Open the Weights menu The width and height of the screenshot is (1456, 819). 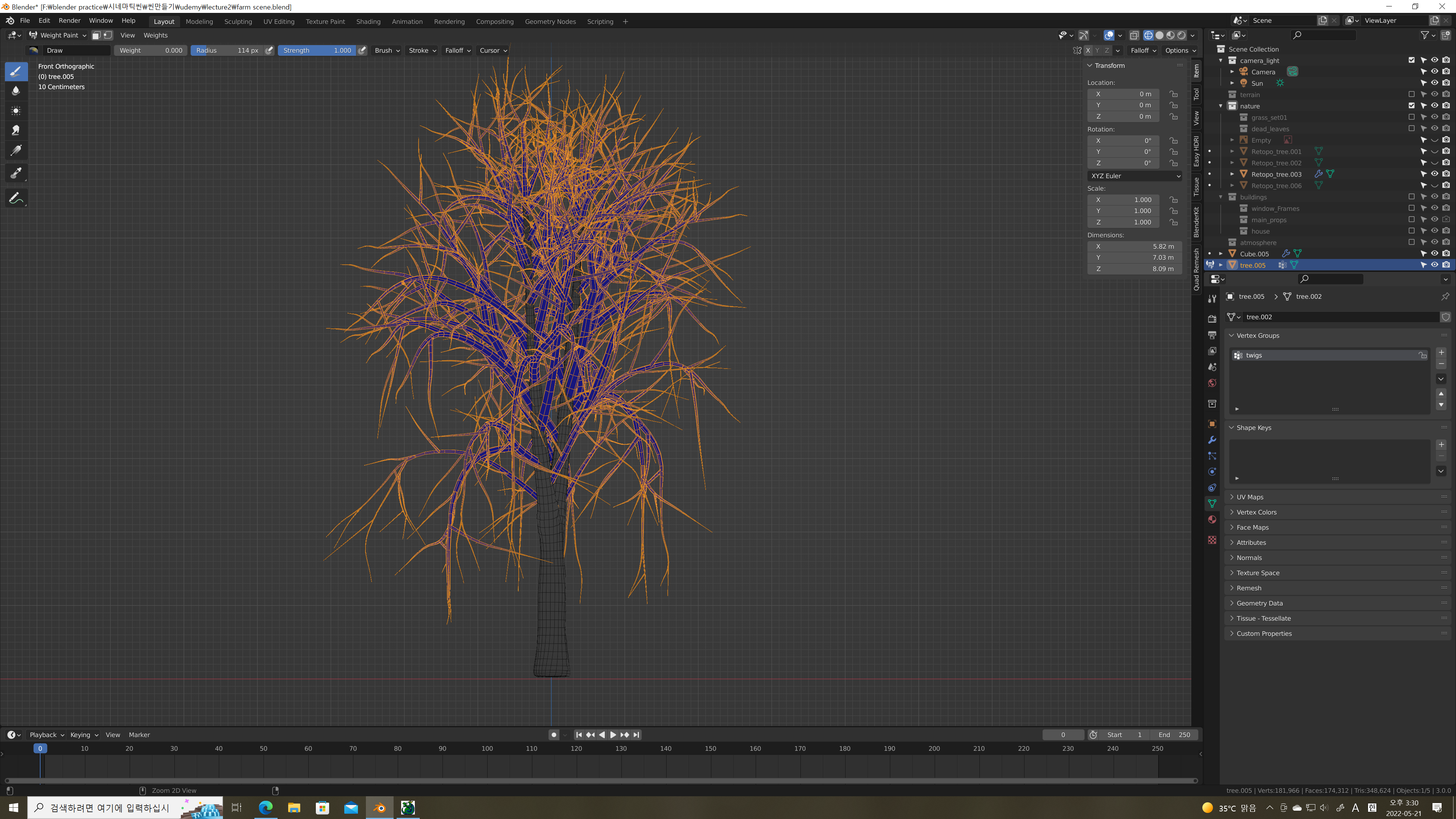click(x=155, y=35)
